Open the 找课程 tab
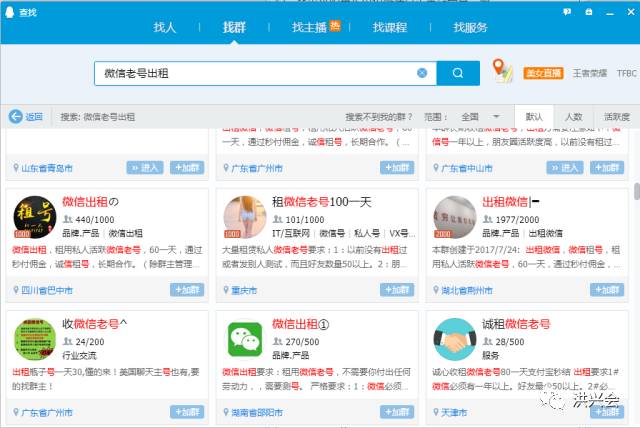 coord(389,27)
